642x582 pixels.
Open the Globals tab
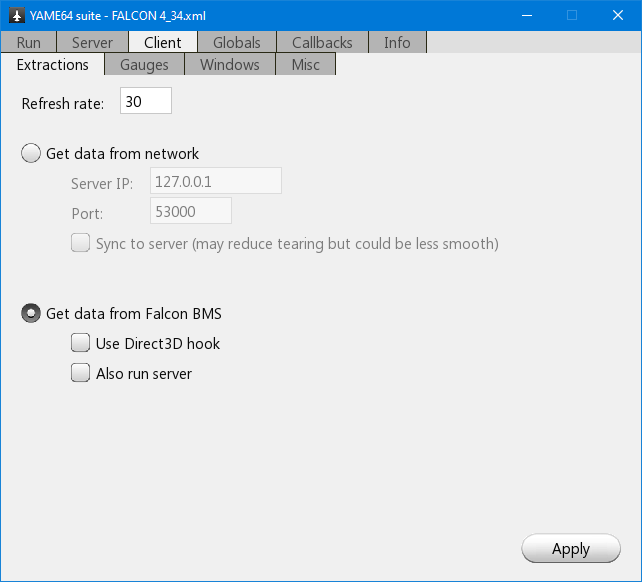click(237, 42)
